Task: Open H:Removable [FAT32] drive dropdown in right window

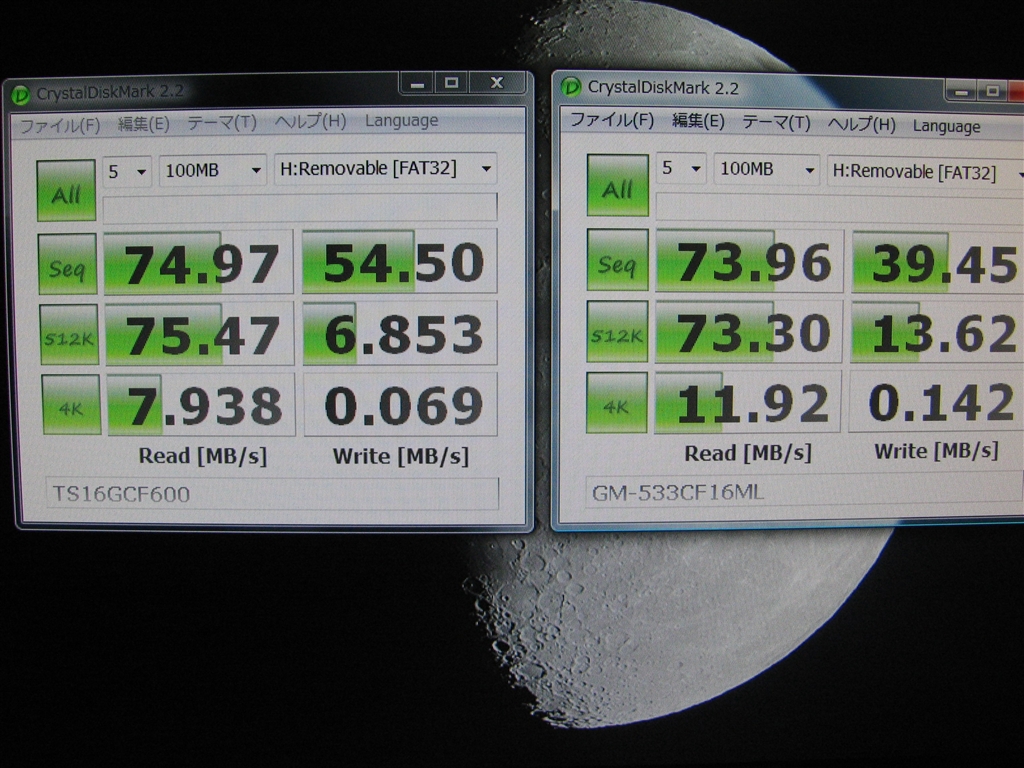Action: point(925,172)
